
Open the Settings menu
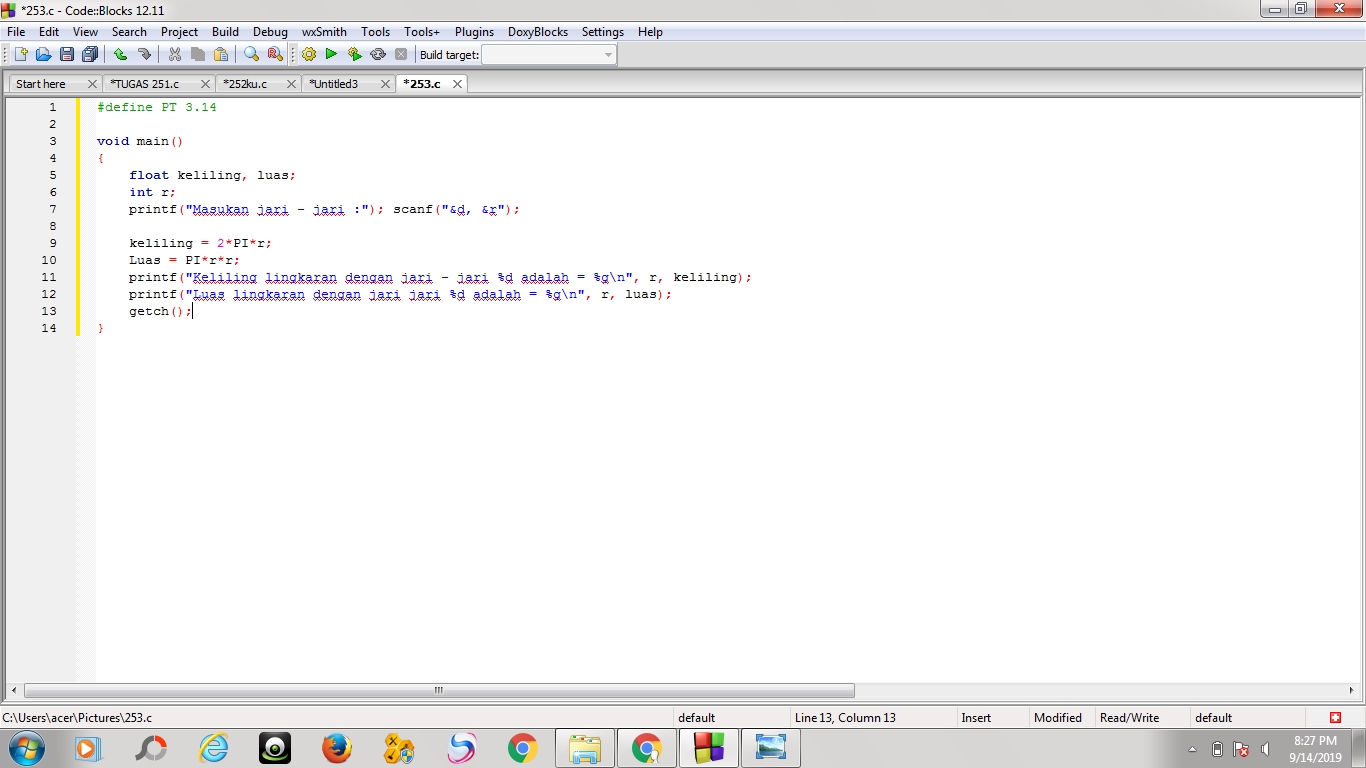point(603,32)
